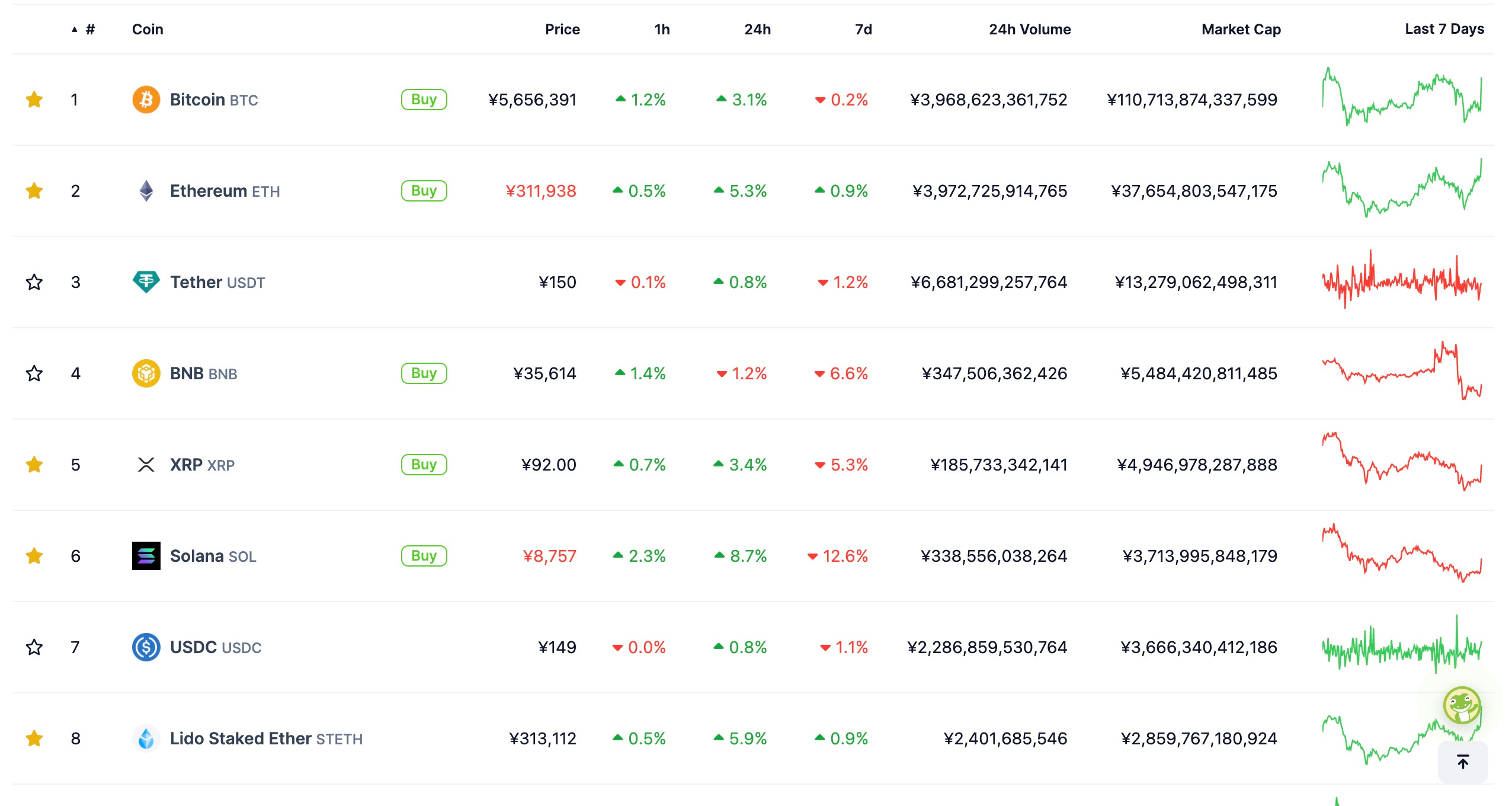Click XRP price ¥92.00
Screen dimensions: 1512x806
(549, 465)
